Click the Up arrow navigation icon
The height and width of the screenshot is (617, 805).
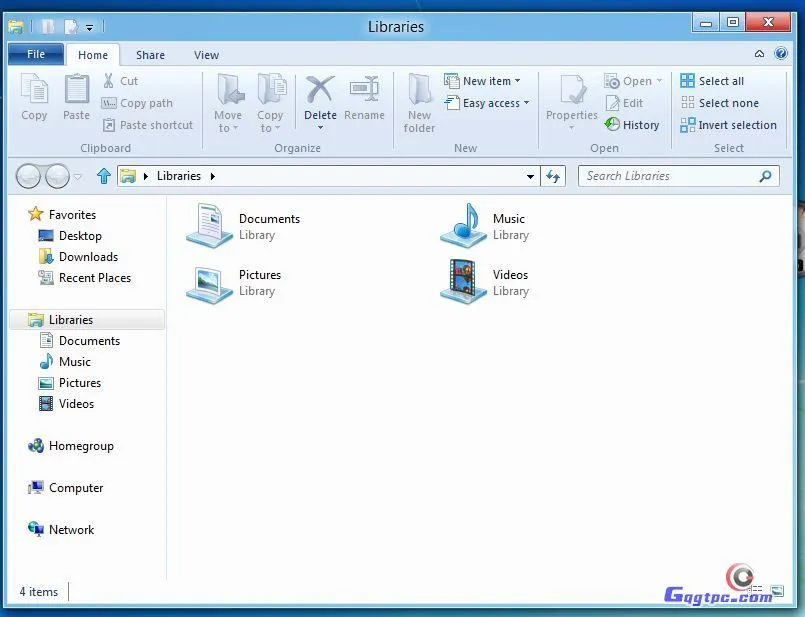pos(103,176)
